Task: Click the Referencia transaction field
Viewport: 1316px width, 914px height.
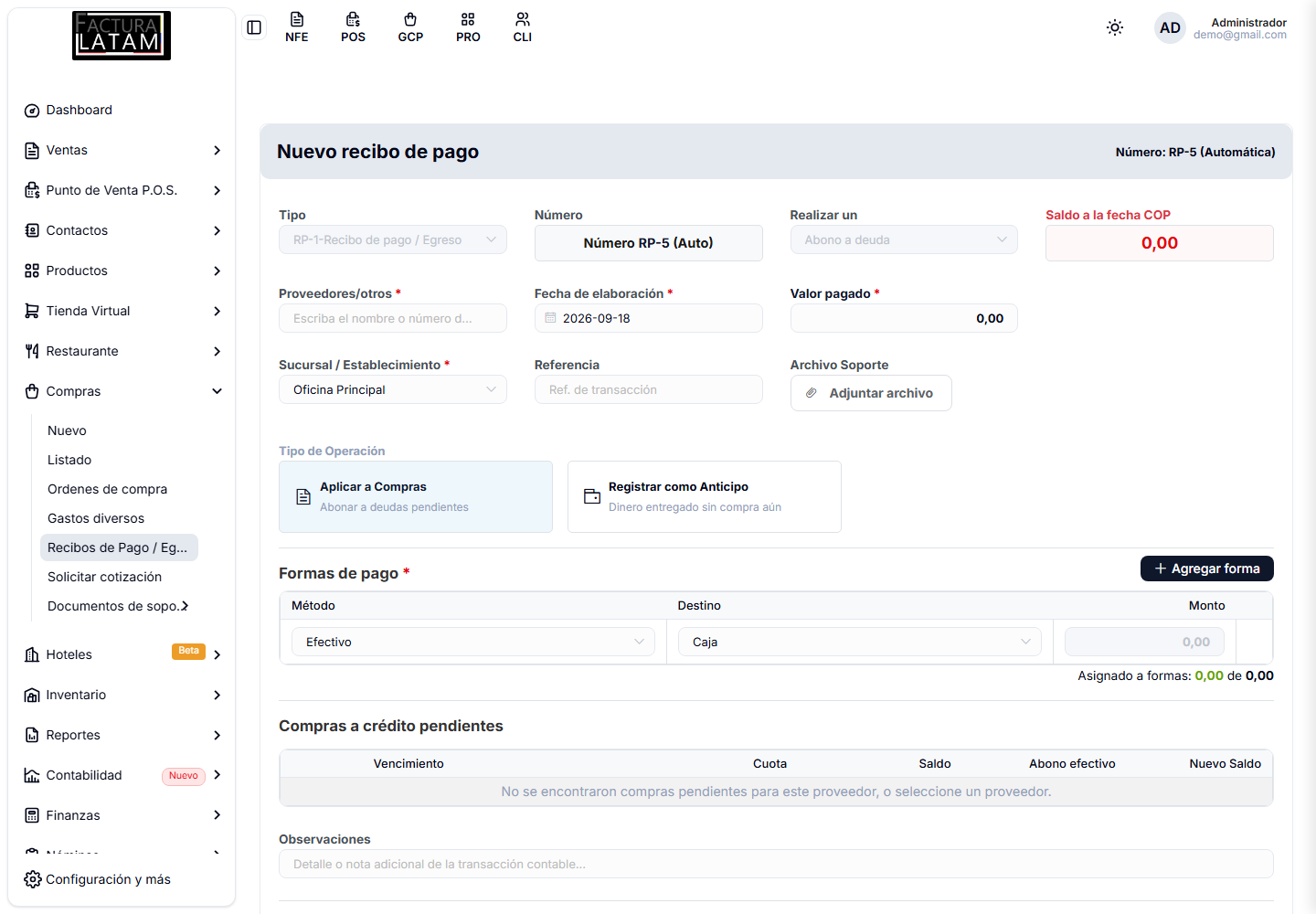Action: coord(649,389)
